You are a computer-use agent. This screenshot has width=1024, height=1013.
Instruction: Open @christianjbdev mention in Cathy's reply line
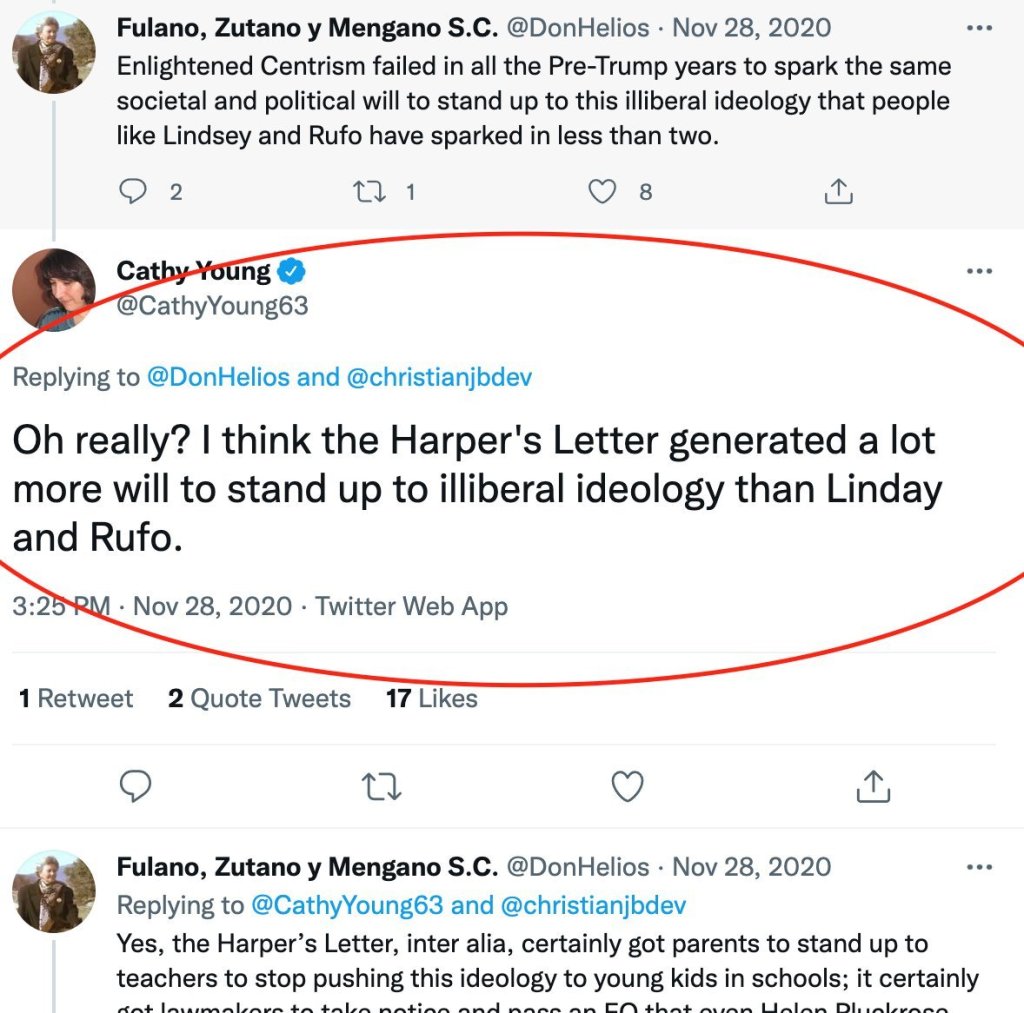tap(439, 377)
